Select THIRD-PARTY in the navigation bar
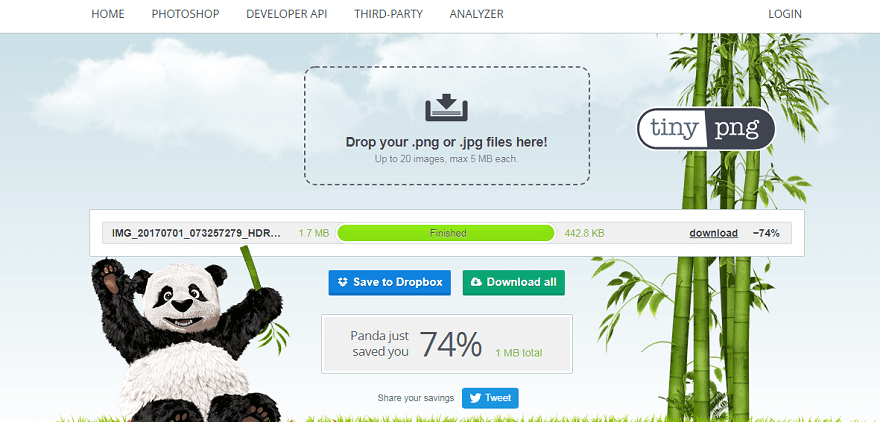Viewport: 880px width, 422px height. click(x=388, y=15)
